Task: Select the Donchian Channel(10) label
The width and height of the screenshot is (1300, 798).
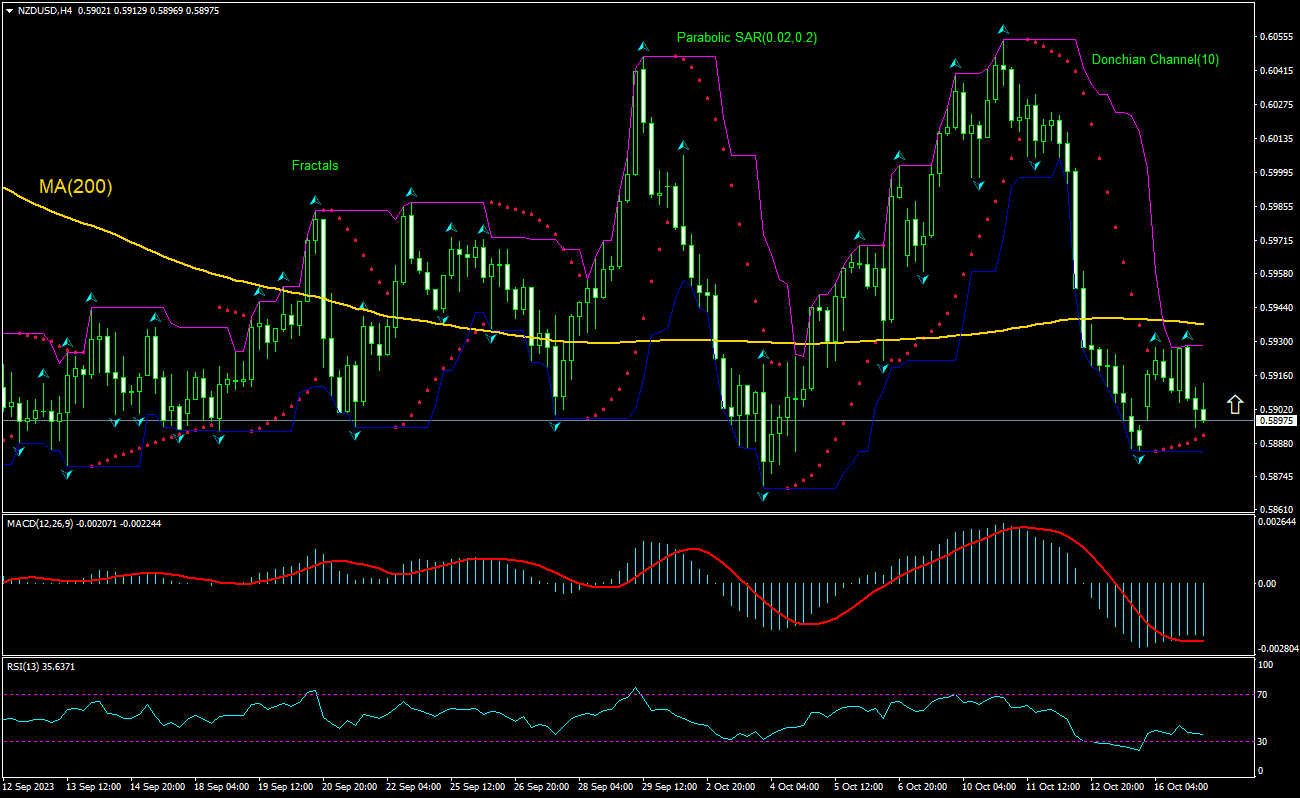Action: click(x=1155, y=60)
